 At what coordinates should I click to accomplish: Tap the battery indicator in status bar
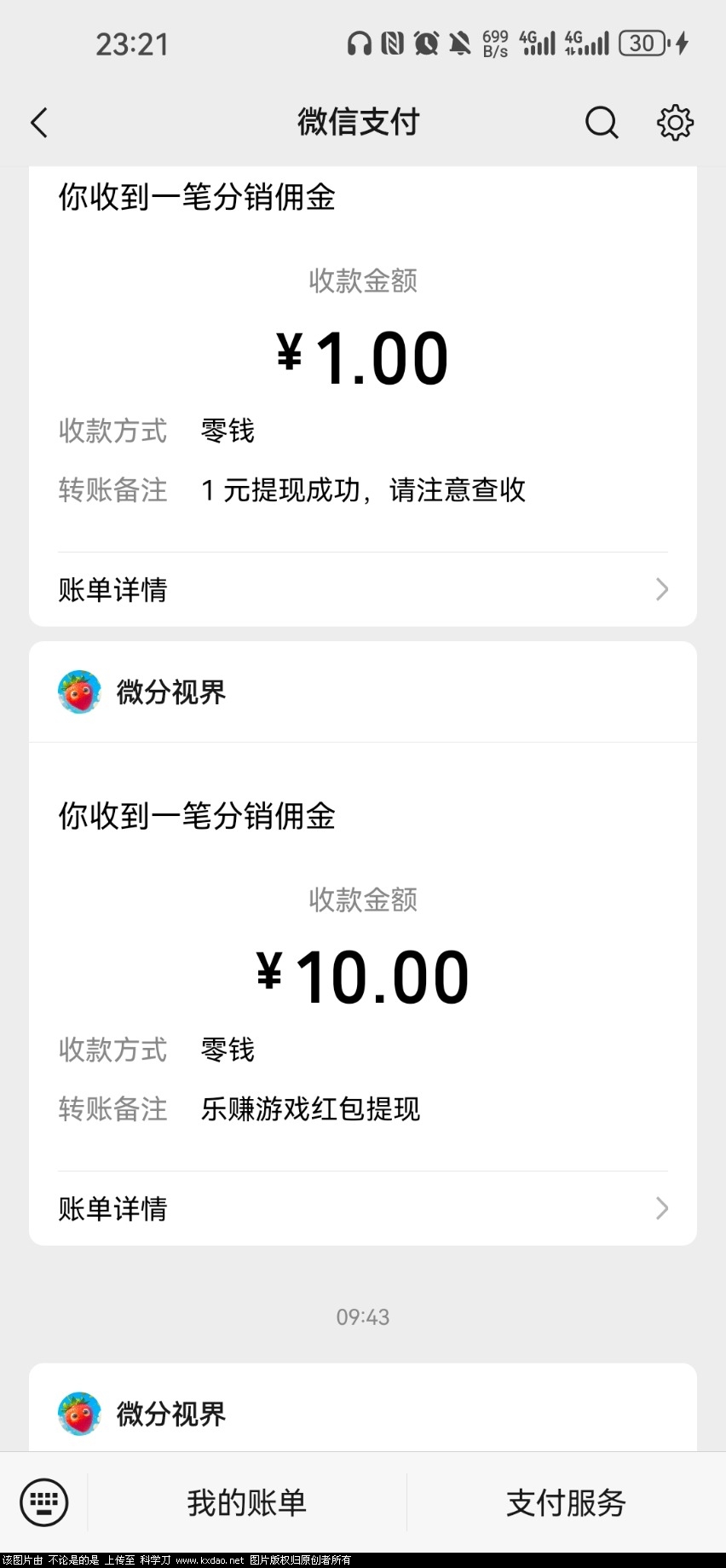pos(643,43)
